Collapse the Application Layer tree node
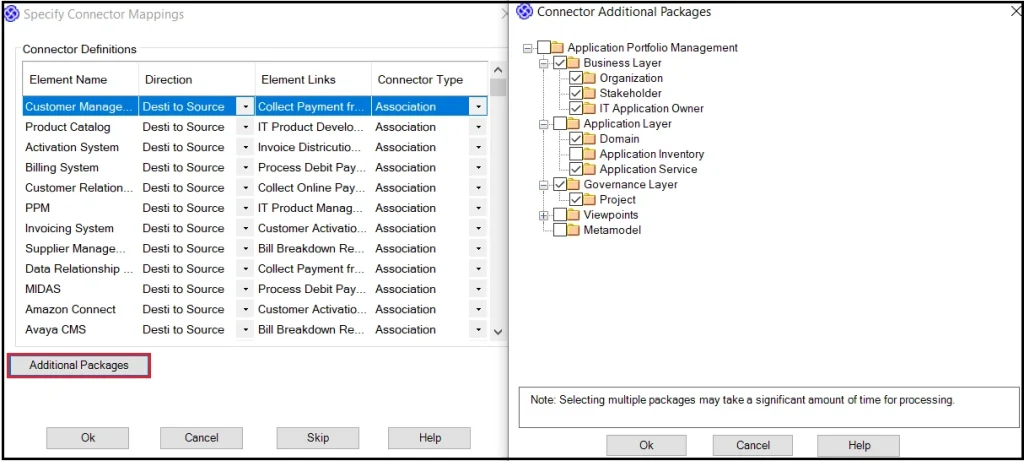Image resolution: width=1024 pixels, height=461 pixels. pyautogui.click(x=543, y=124)
